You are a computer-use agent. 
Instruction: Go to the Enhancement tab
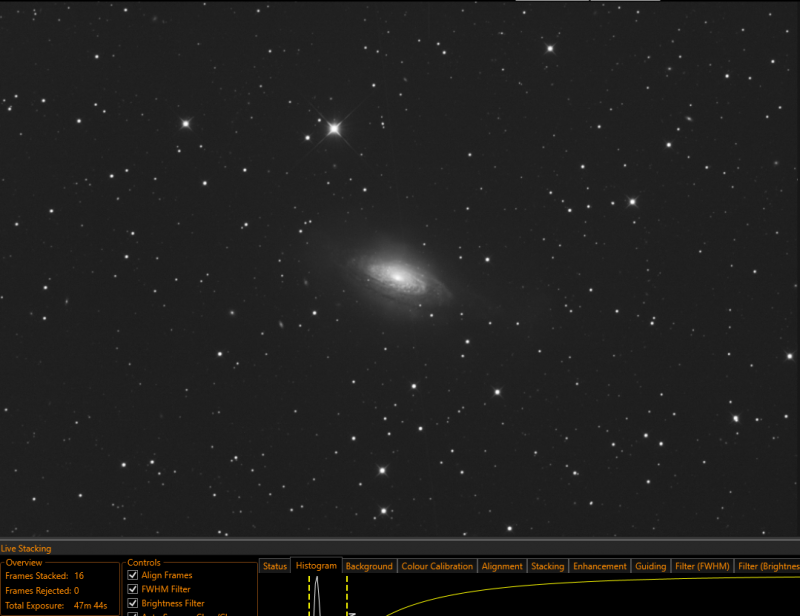(599, 566)
